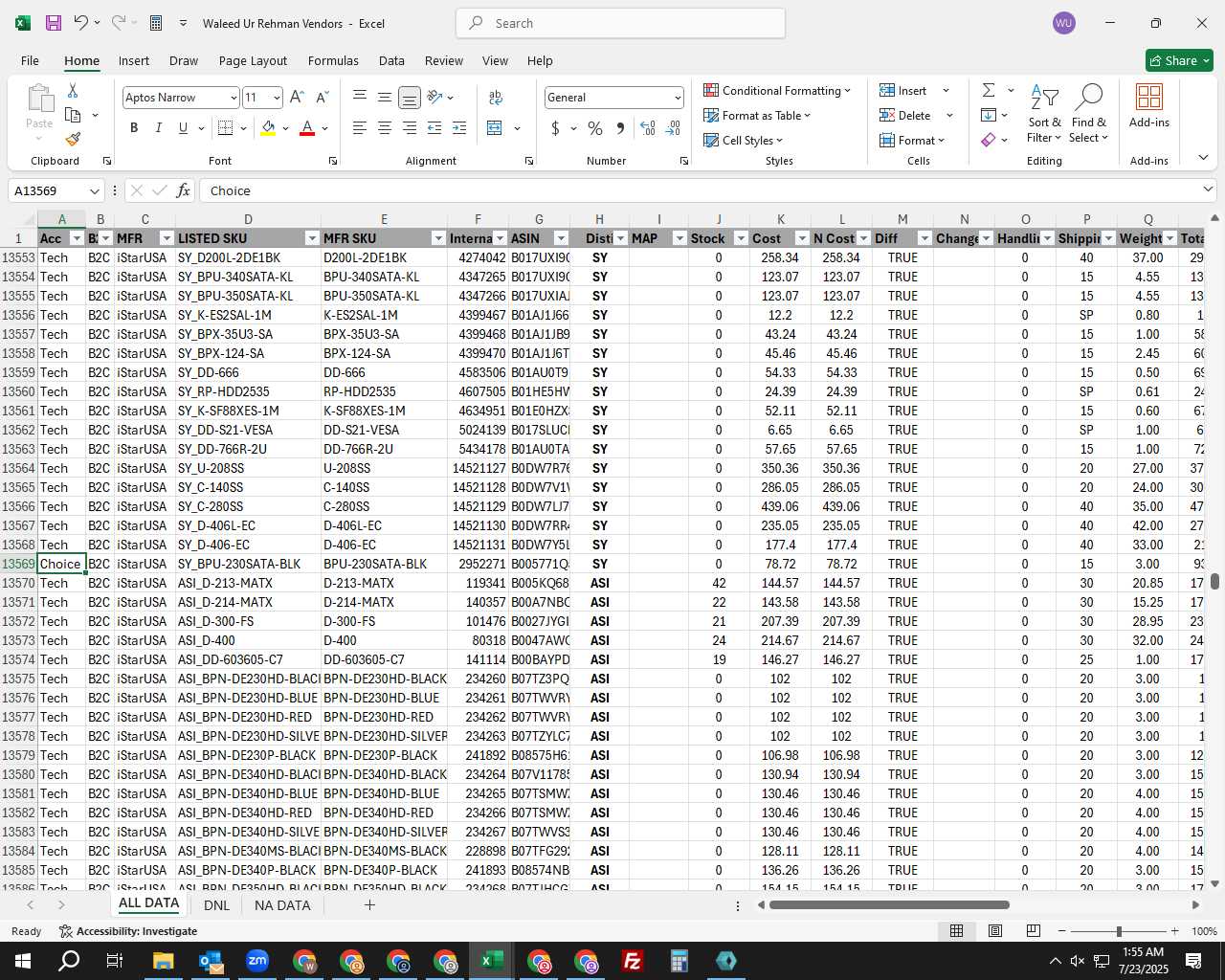Switch to Page Layout view icon

tap(995, 930)
